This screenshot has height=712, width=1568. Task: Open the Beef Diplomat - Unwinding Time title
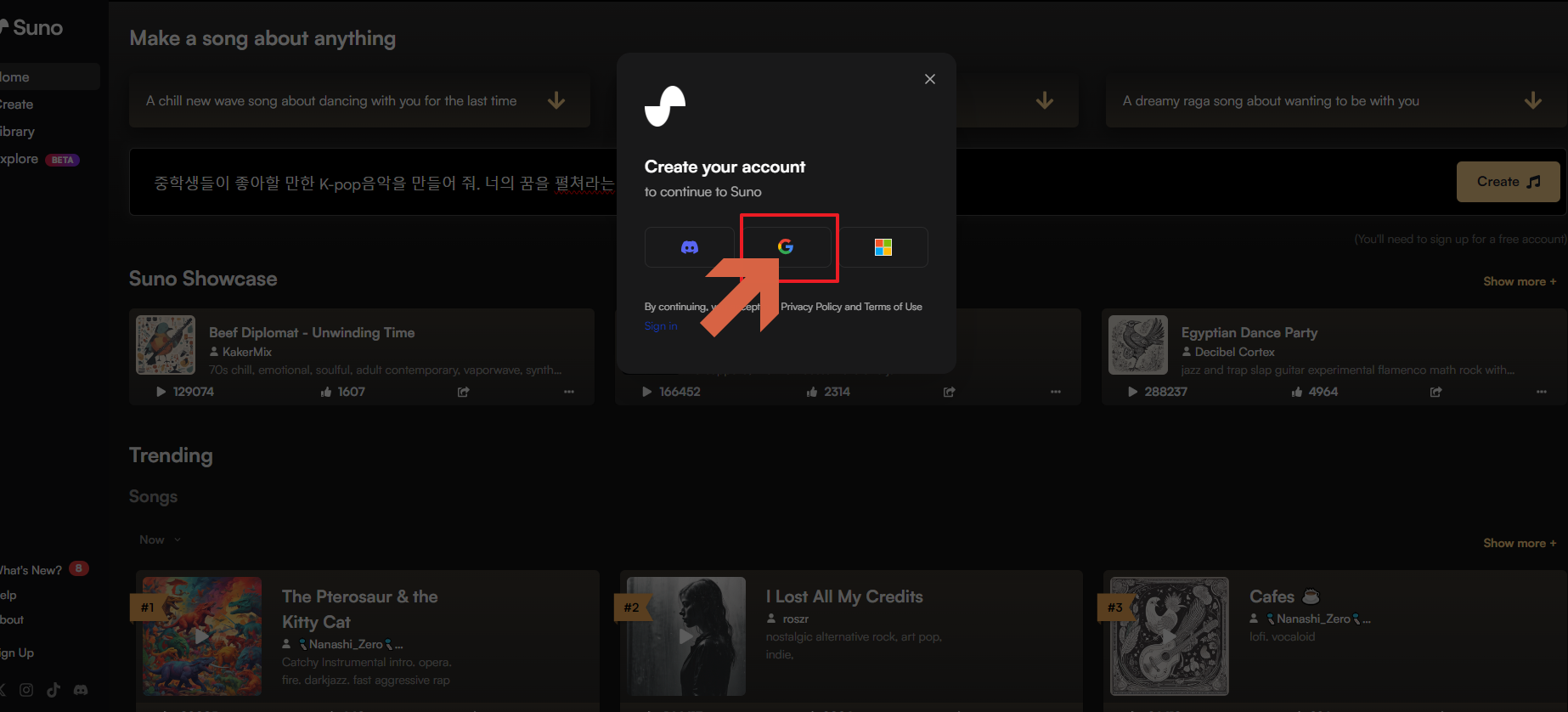tap(312, 332)
